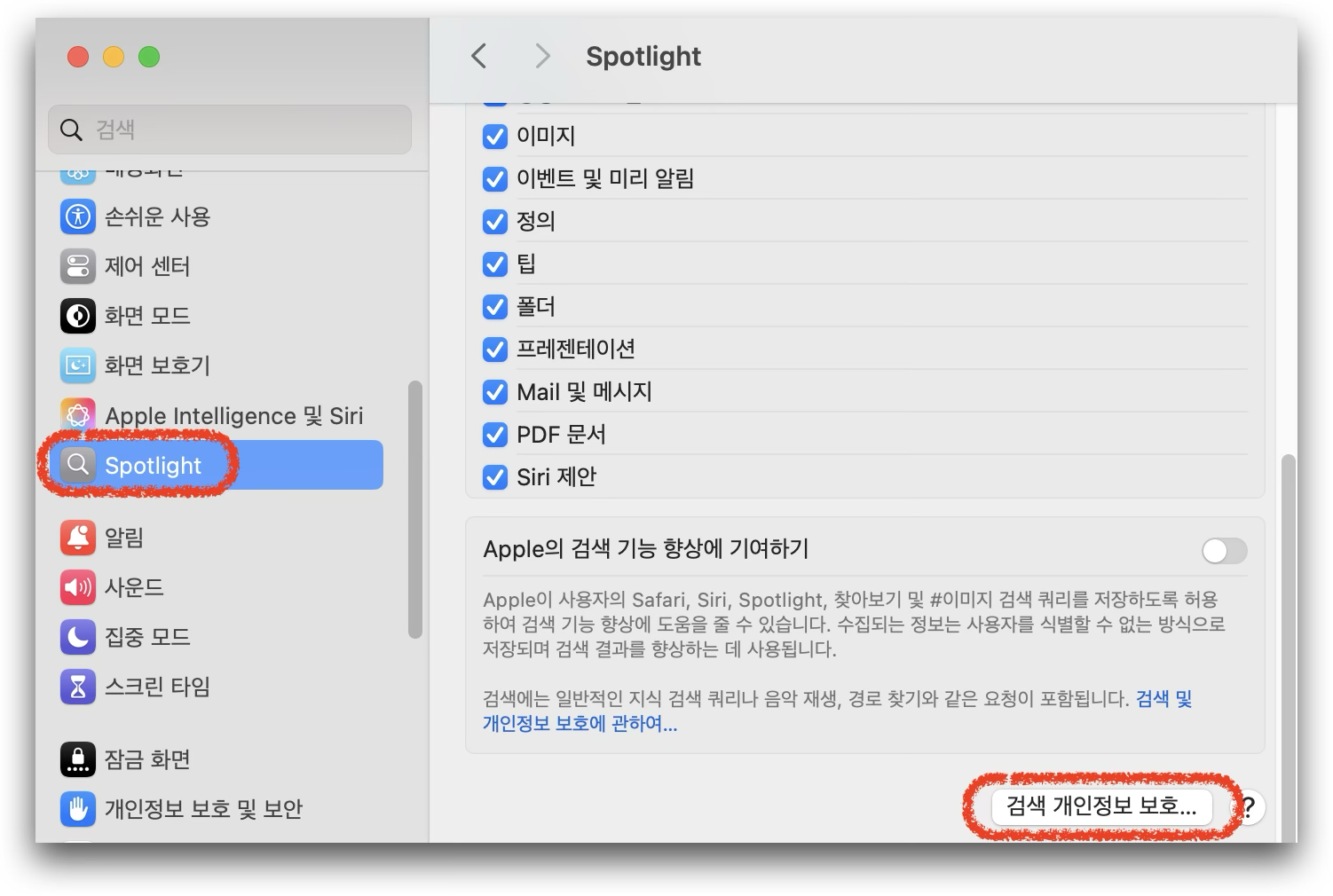The width and height of the screenshot is (1333, 896).
Task: Uncheck the 이벤트 및 미리 알림 checkbox
Action: (494, 179)
